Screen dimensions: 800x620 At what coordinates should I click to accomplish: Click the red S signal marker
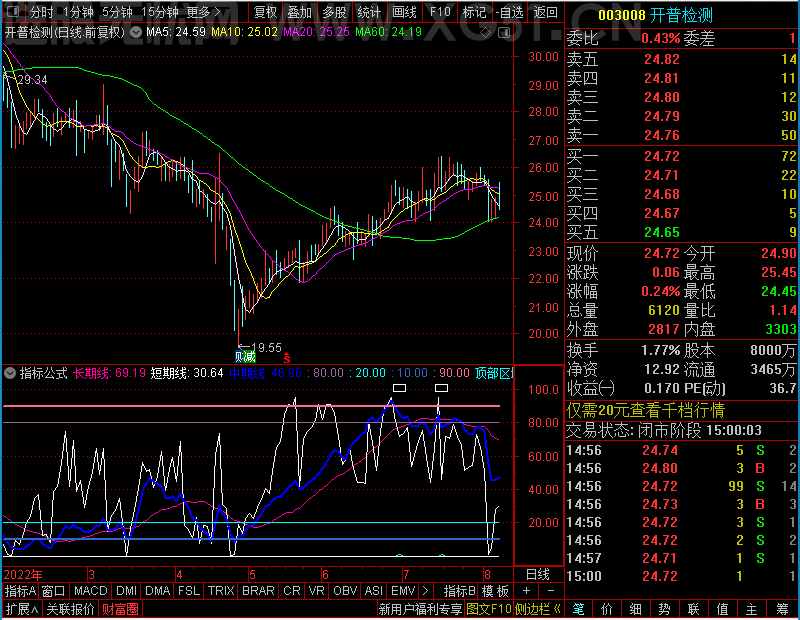pyautogui.click(x=287, y=358)
